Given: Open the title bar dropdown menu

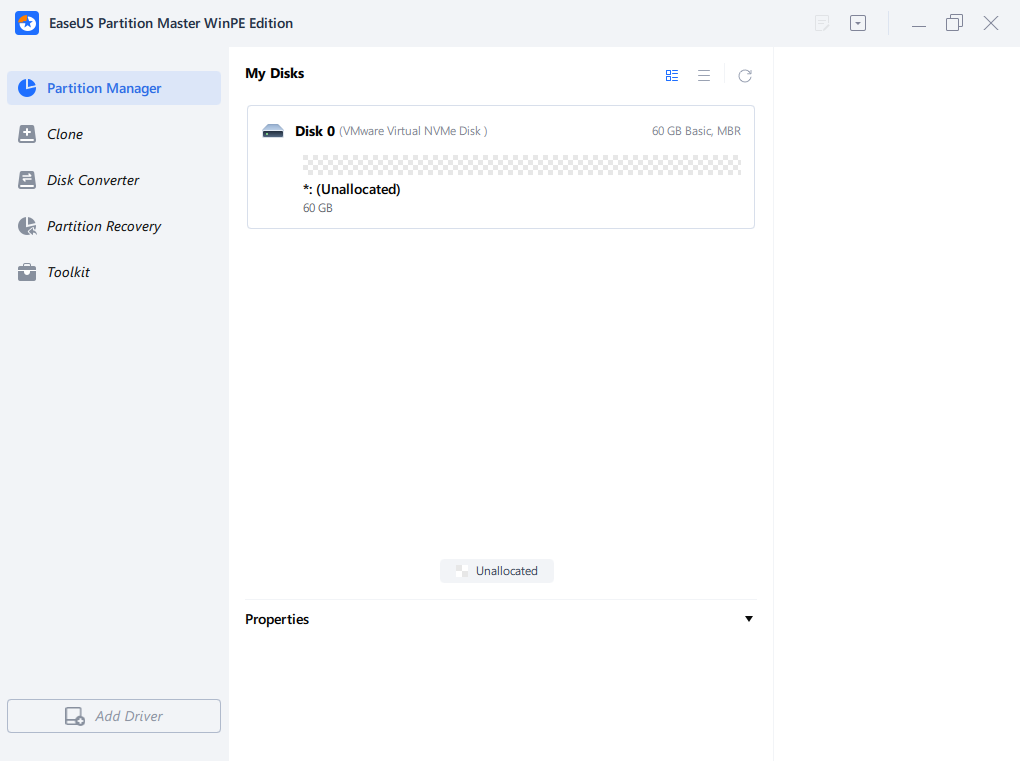Looking at the screenshot, I should [x=858, y=23].
